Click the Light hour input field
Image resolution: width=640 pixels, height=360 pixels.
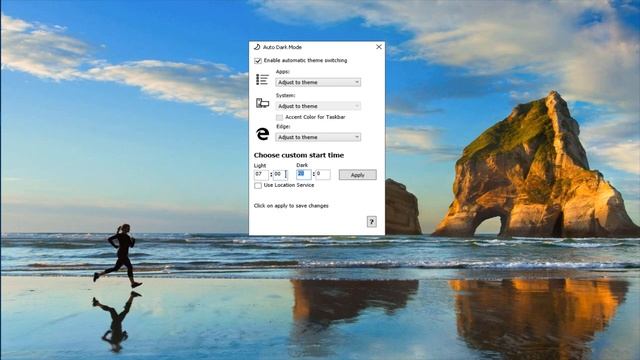[x=261, y=175]
